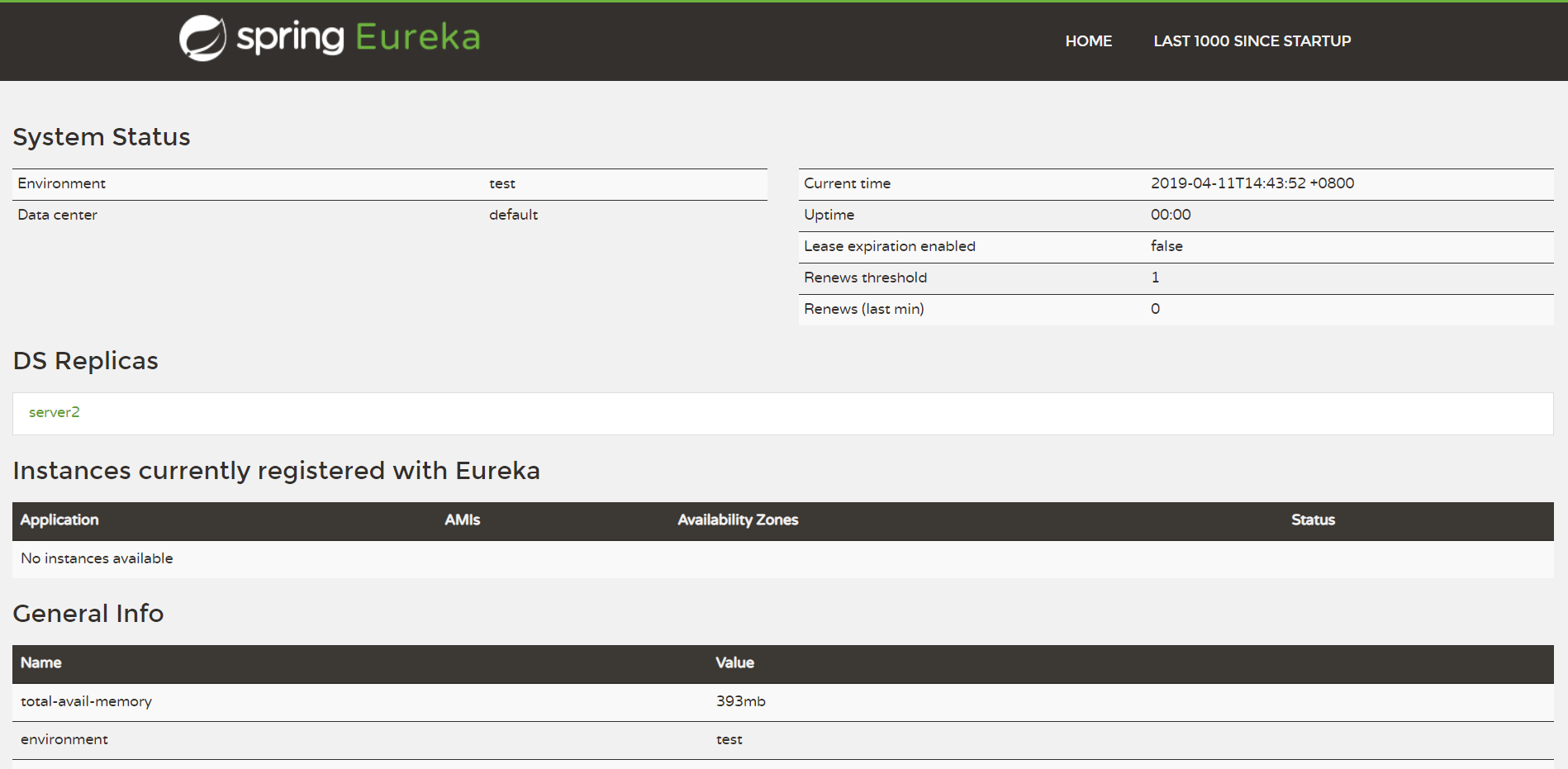Image resolution: width=1568 pixels, height=769 pixels.
Task: Click the Lease expiration enabled label
Action: (x=890, y=246)
